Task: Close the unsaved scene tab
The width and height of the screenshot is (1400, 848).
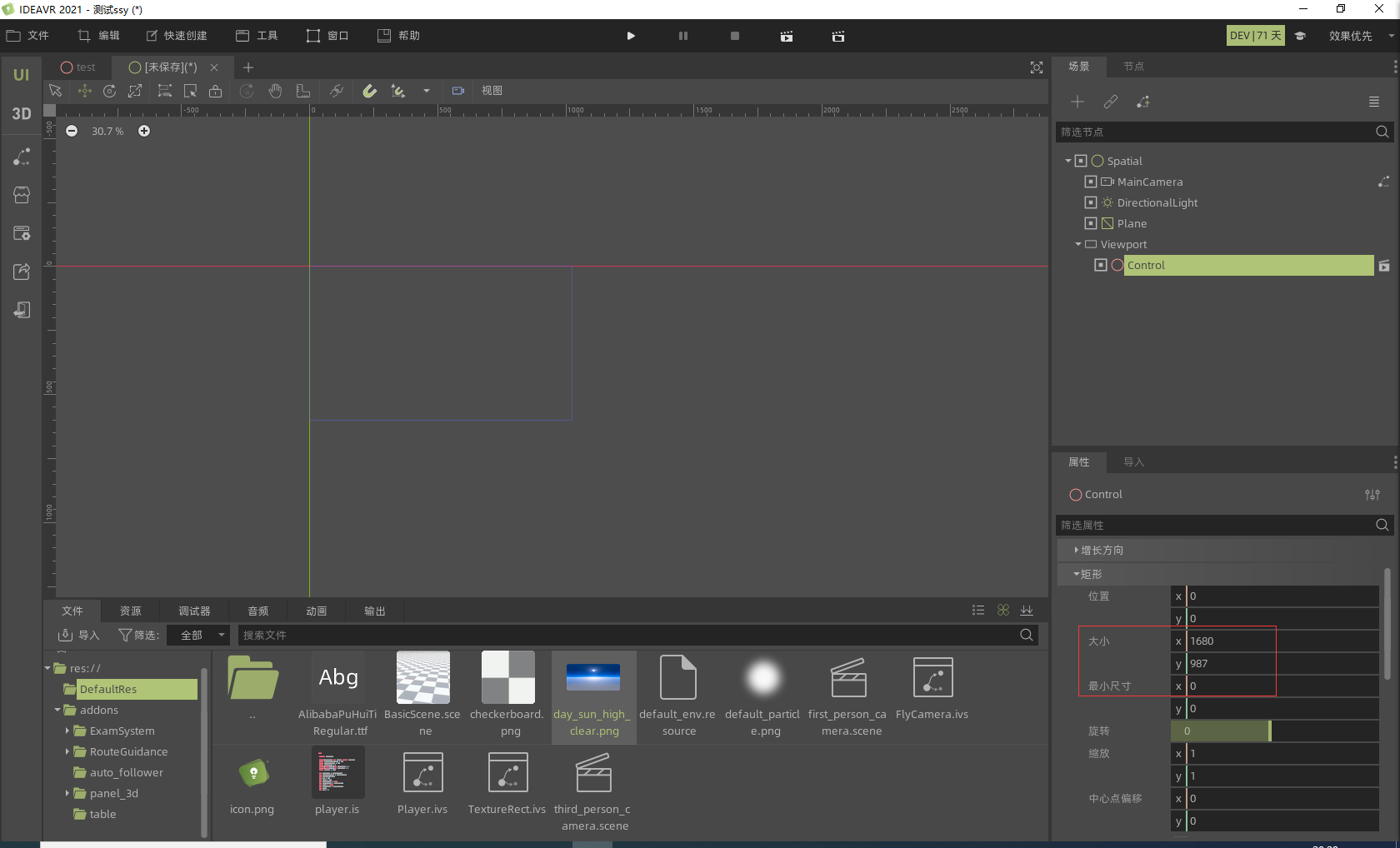Action: (x=214, y=67)
